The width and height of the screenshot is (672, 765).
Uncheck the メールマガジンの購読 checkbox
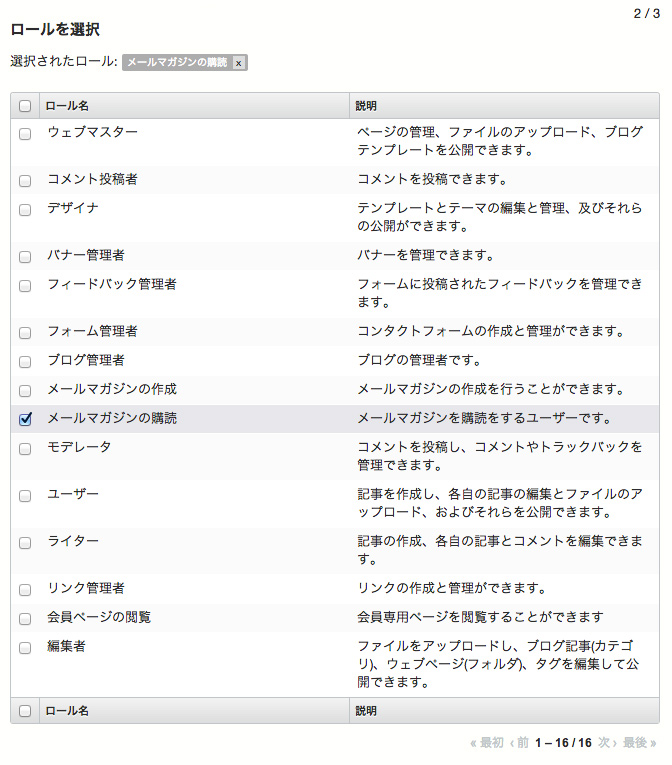pos(25,419)
